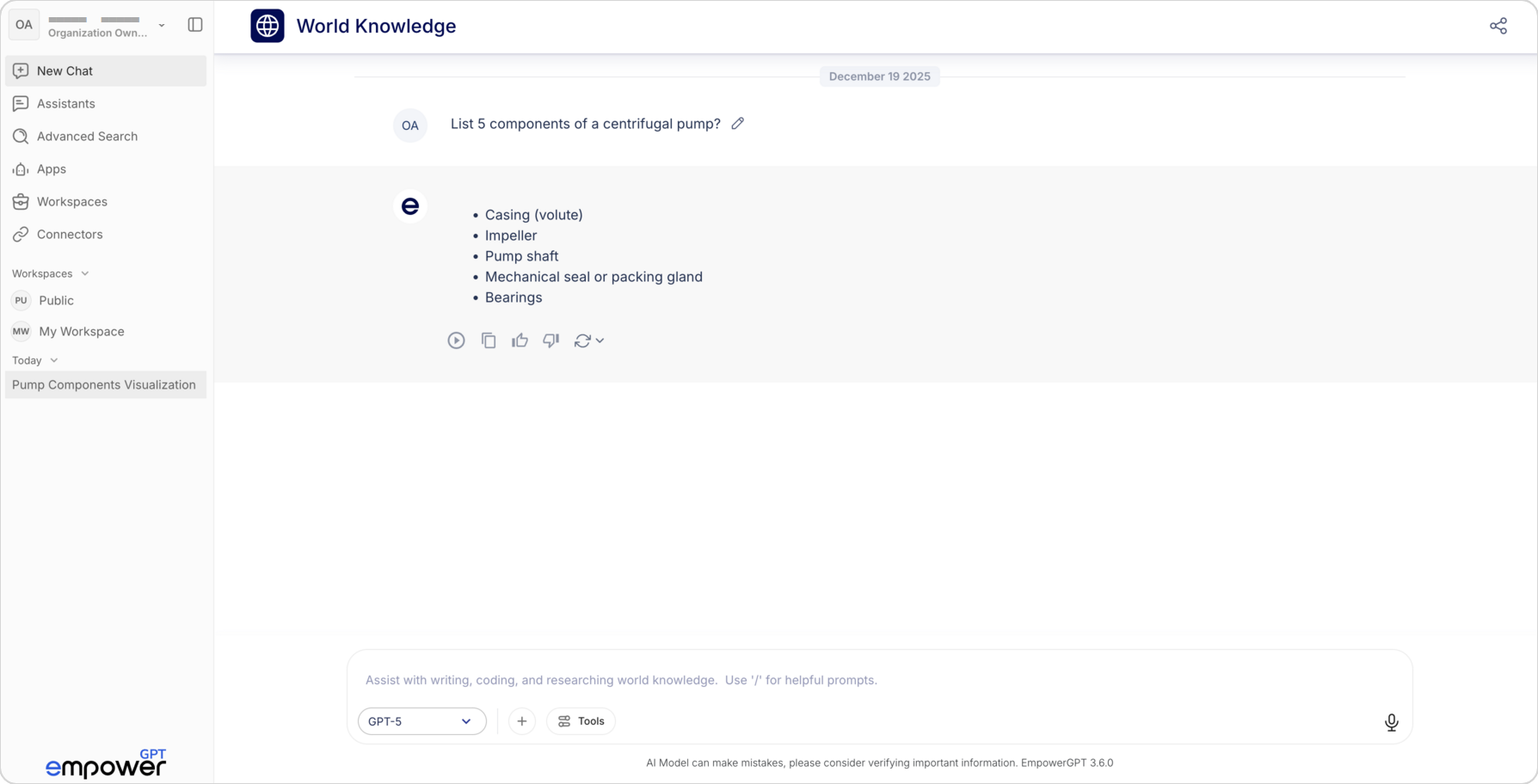The width and height of the screenshot is (1538, 784).
Task: Go to Connectors in sidebar
Action: 69,234
